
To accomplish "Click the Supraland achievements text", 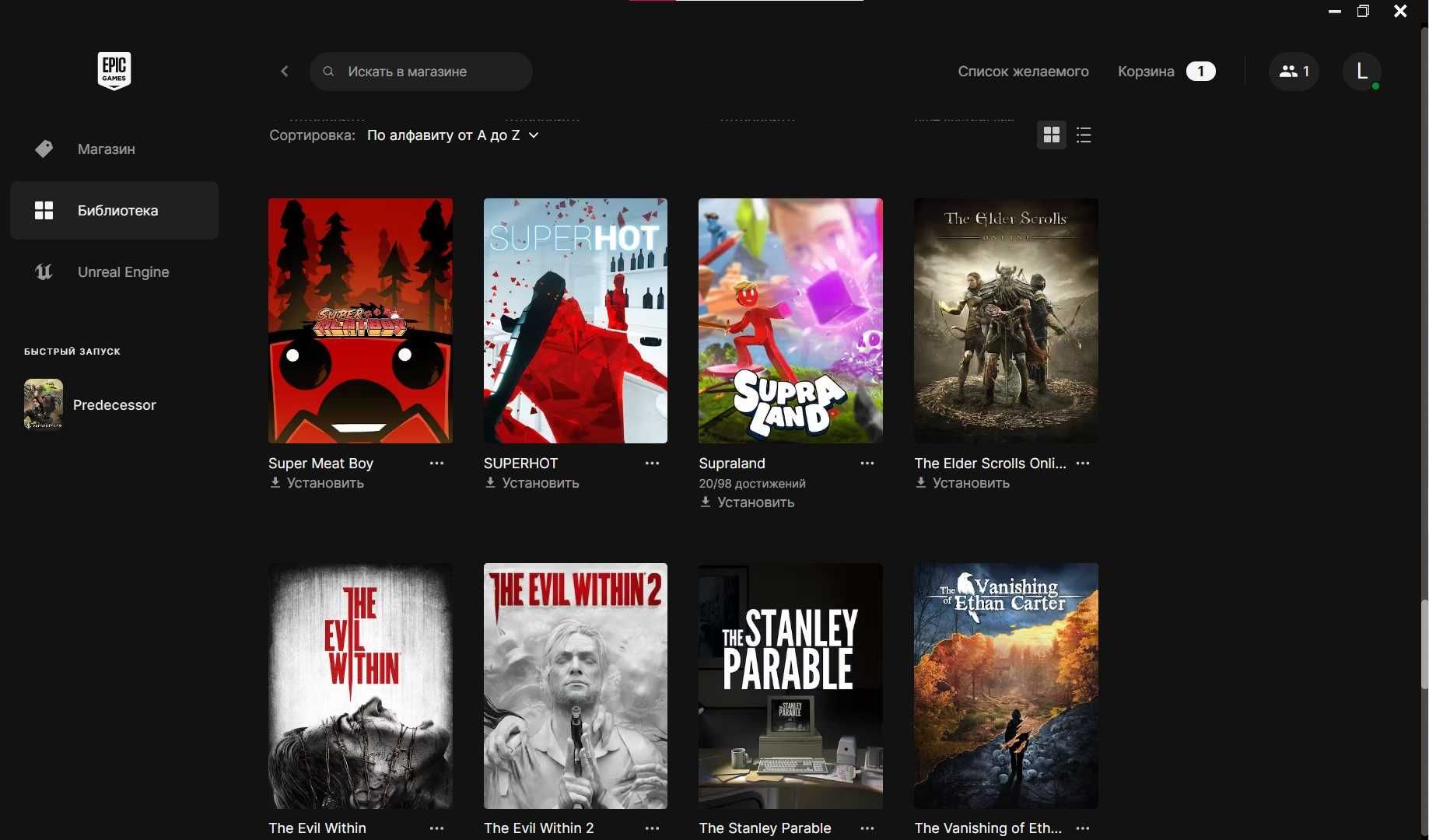I will point(752,484).
